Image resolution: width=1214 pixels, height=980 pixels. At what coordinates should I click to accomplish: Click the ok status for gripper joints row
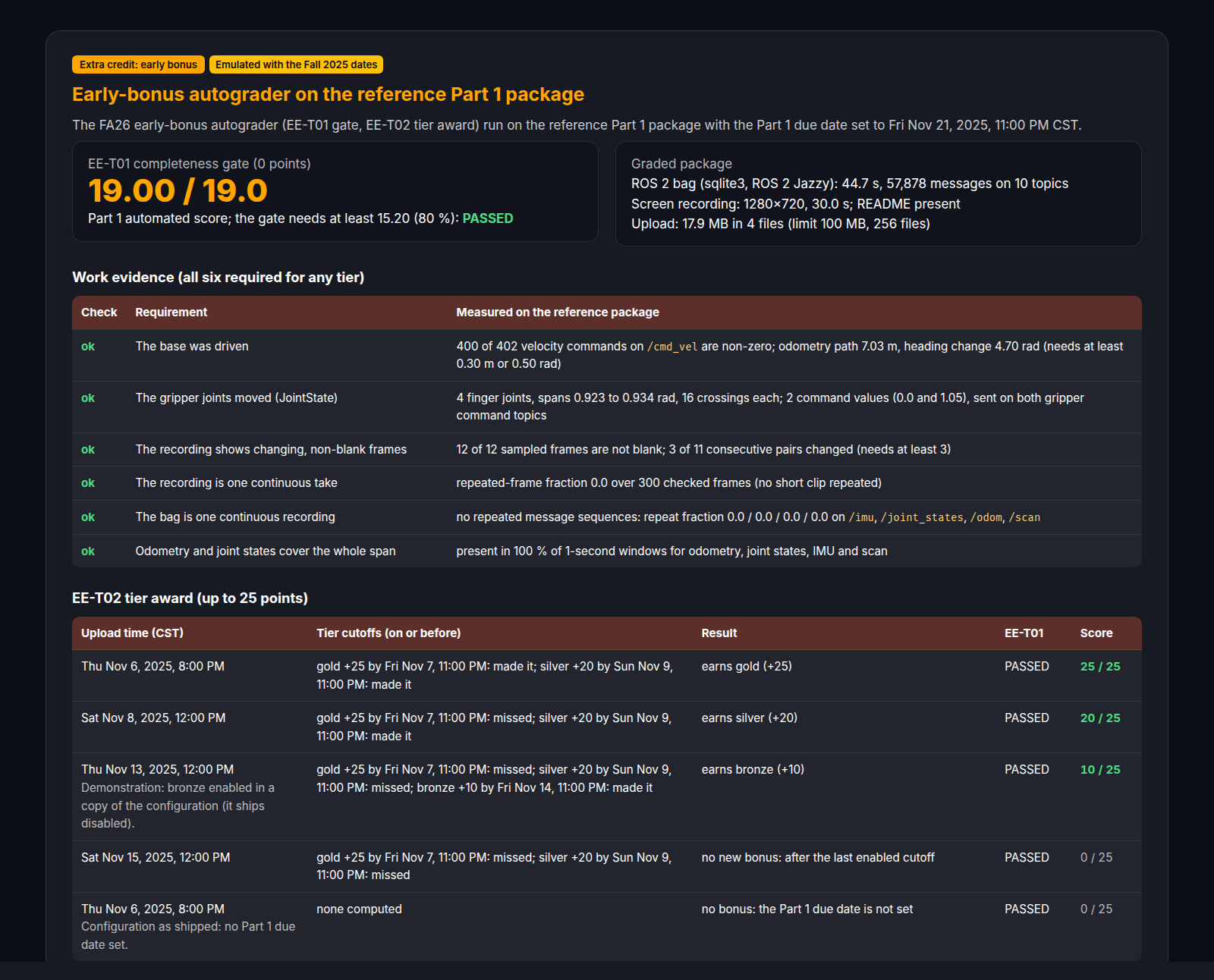pos(88,398)
